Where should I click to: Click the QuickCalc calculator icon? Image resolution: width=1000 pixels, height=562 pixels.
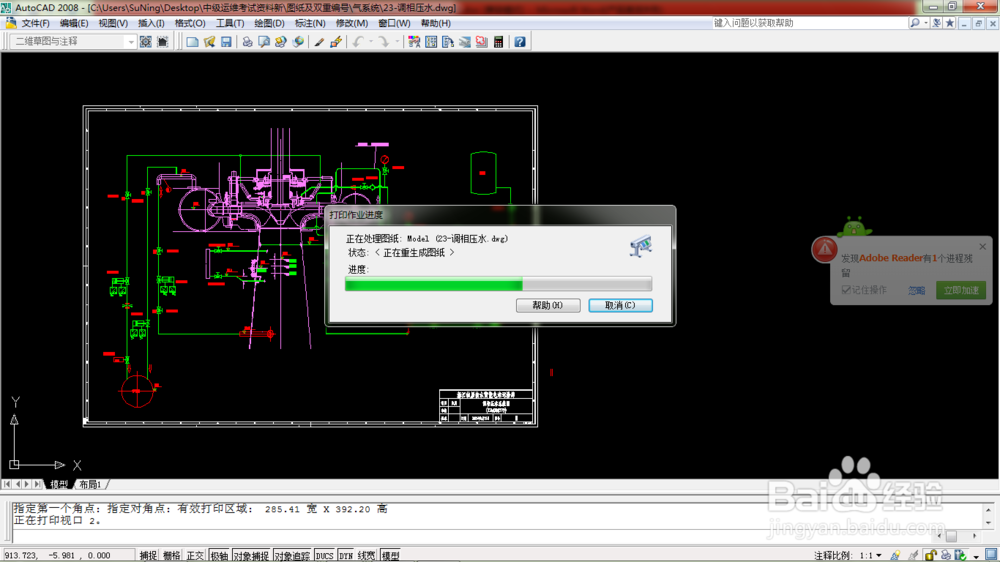[499, 42]
